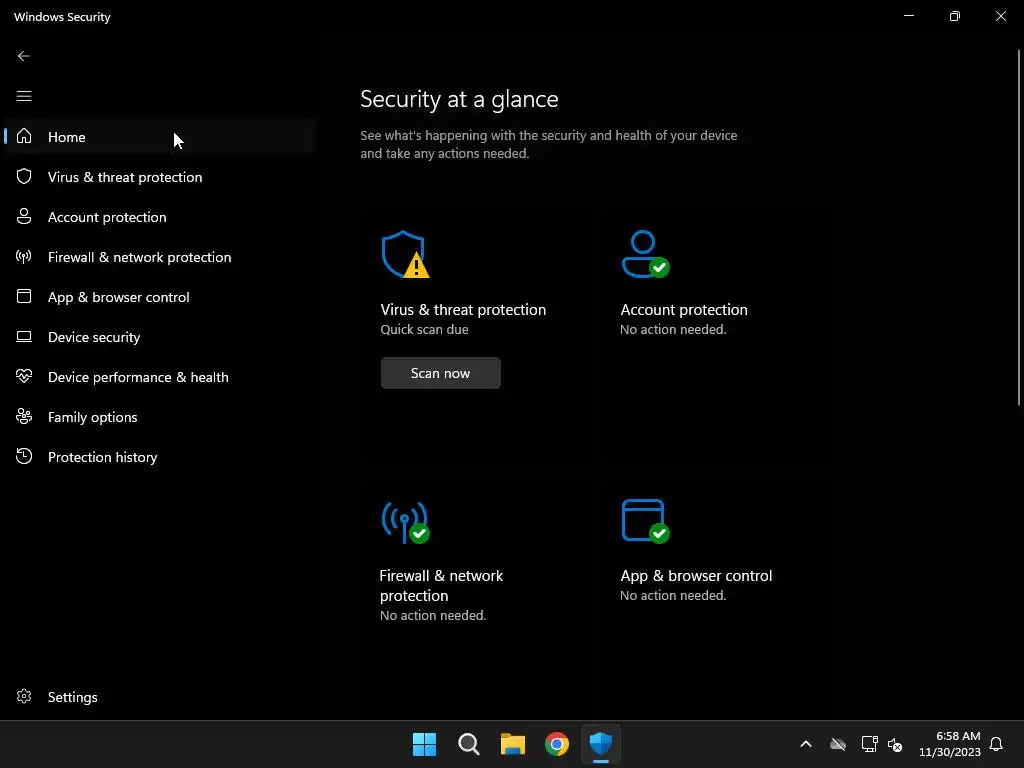
Task: Click Account protection card title
Action: click(x=684, y=310)
